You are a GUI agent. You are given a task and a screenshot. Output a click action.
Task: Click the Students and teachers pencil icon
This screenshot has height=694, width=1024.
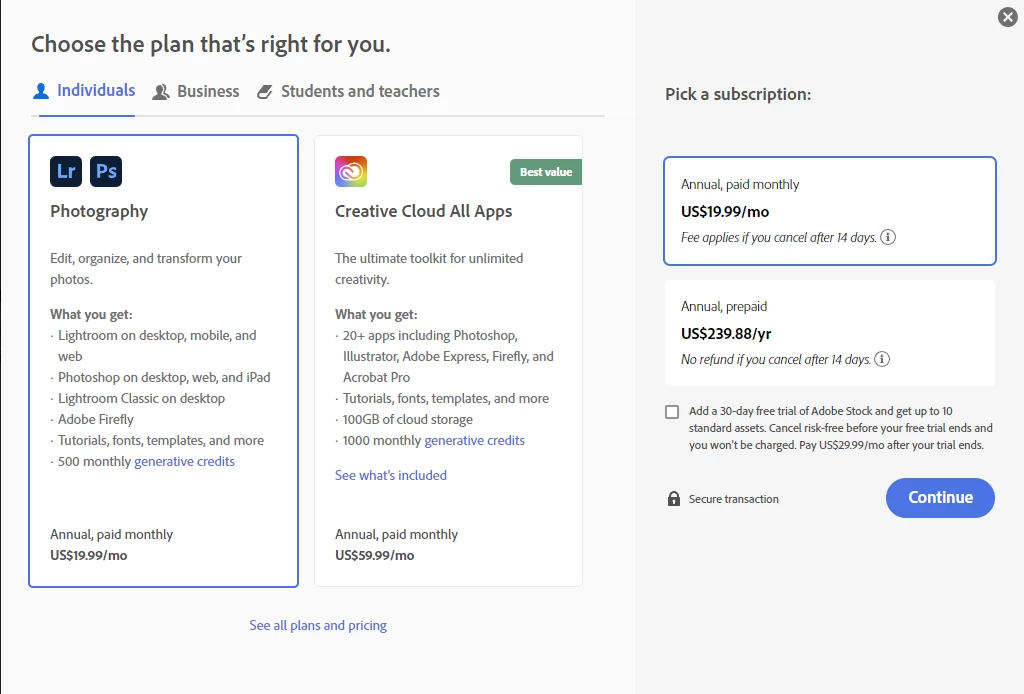pos(264,92)
